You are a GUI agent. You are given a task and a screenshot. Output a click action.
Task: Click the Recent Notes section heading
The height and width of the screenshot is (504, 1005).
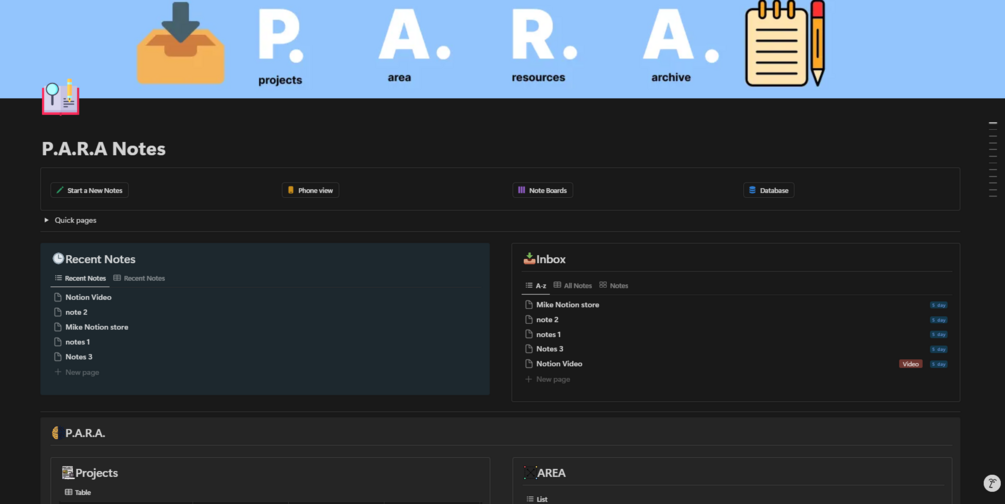(101, 259)
